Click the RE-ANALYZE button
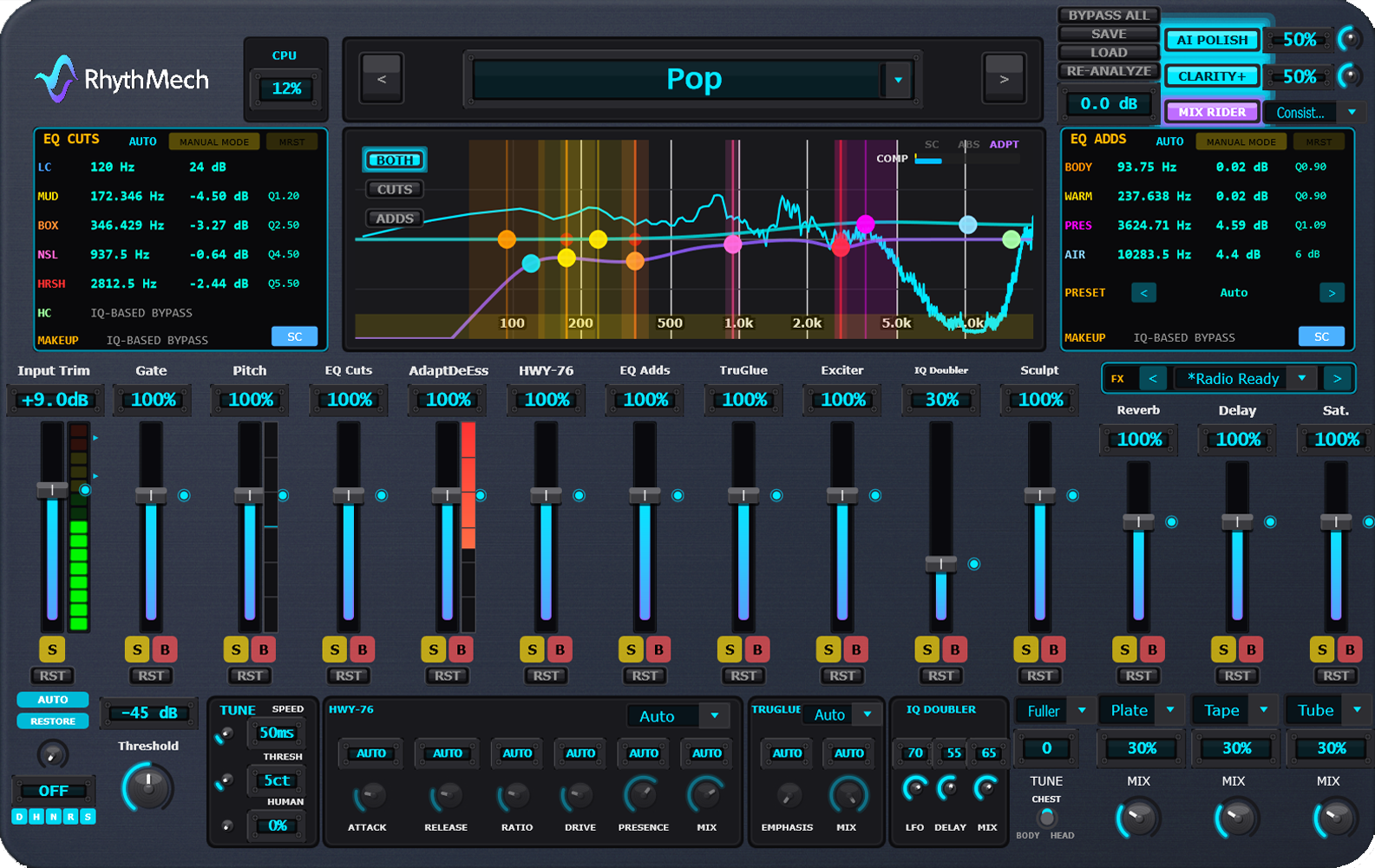This screenshot has height=868, width=1375. coord(1109,71)
